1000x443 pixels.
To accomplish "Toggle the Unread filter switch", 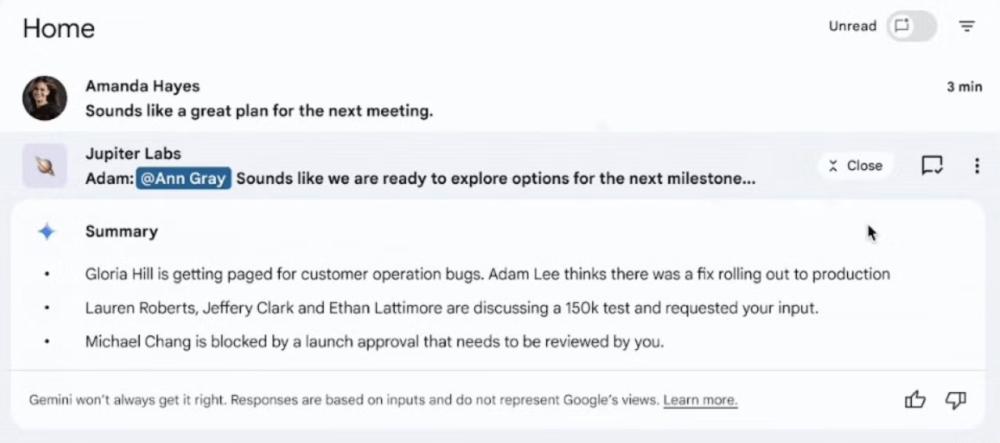I will point(911,27).
